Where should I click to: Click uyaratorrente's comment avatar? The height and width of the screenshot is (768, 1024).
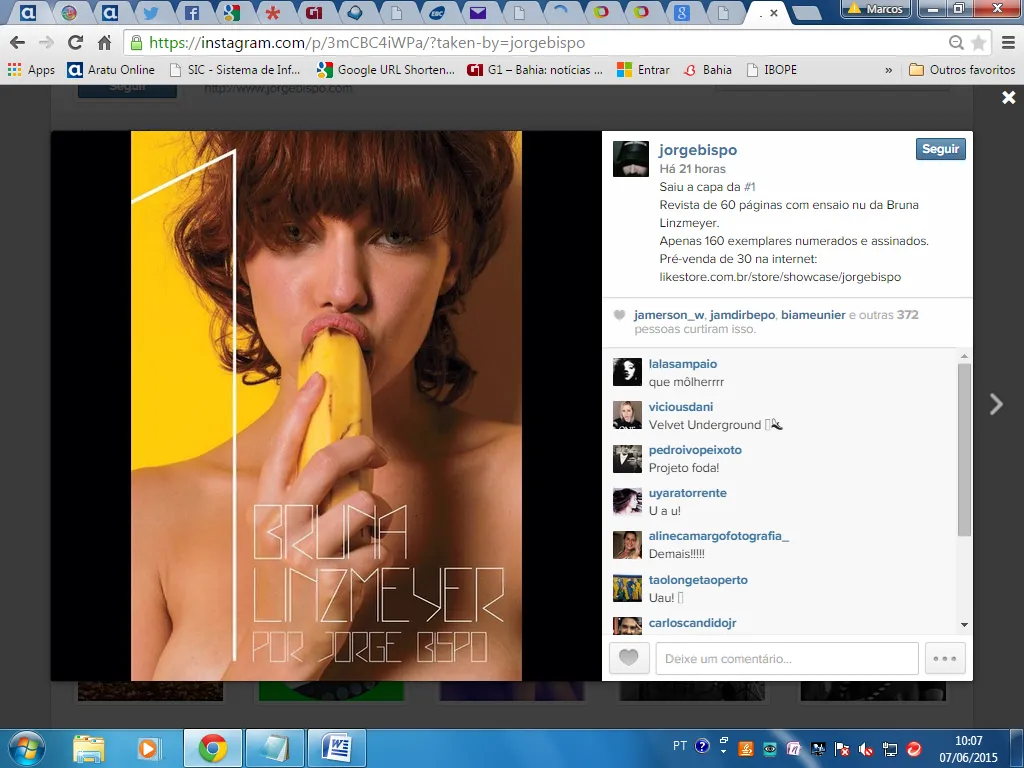coord(627,502)
